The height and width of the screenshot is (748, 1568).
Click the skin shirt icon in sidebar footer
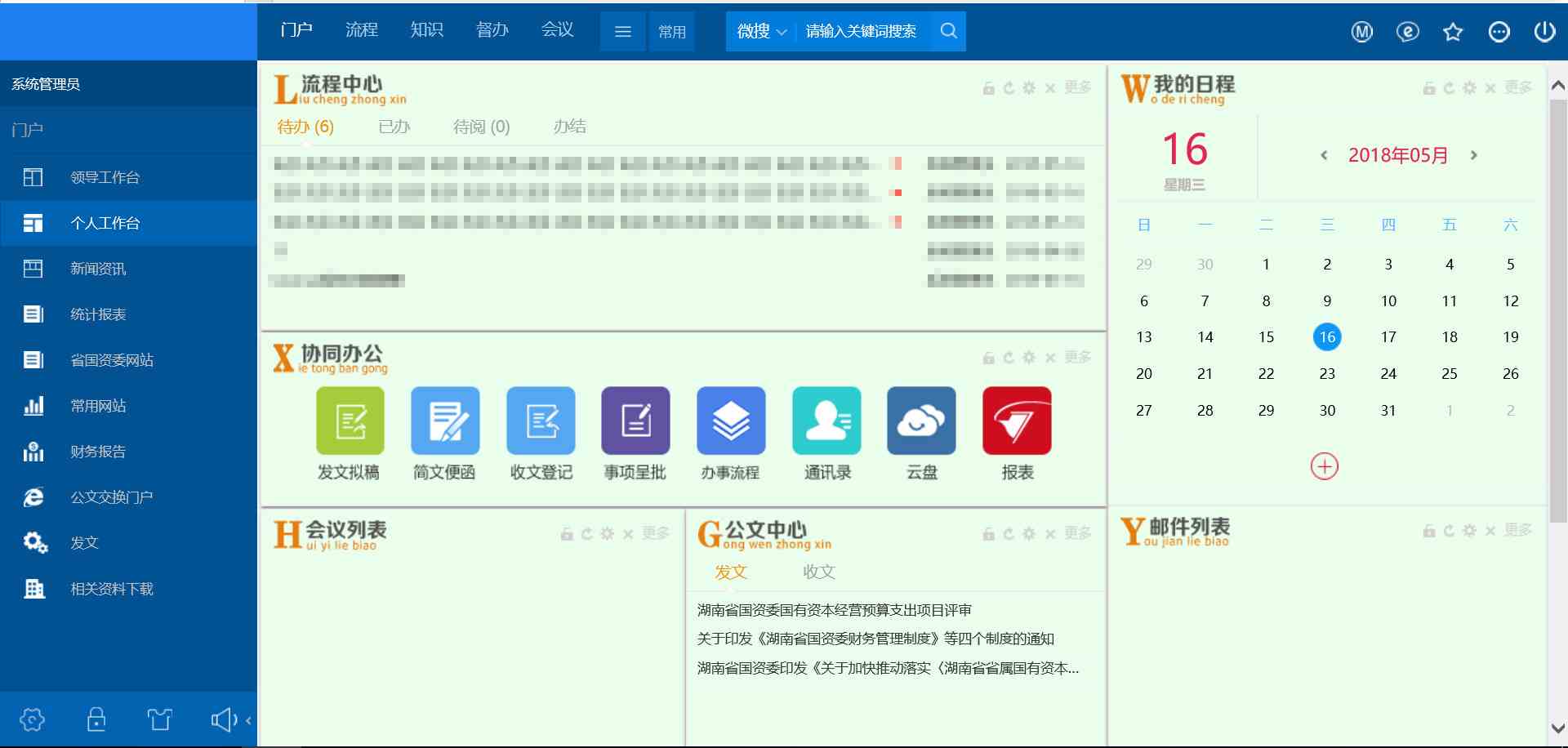(x=159, y=719)
